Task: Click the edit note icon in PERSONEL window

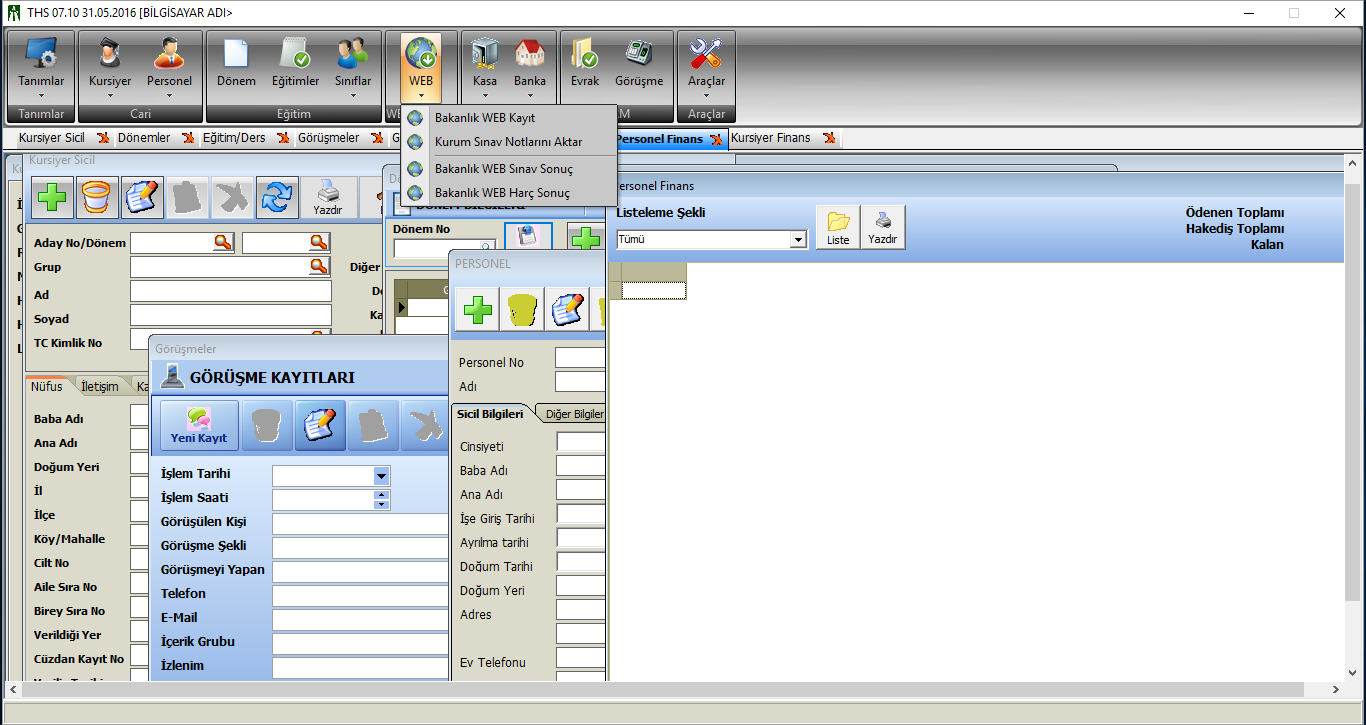Action: click(566, 310)
